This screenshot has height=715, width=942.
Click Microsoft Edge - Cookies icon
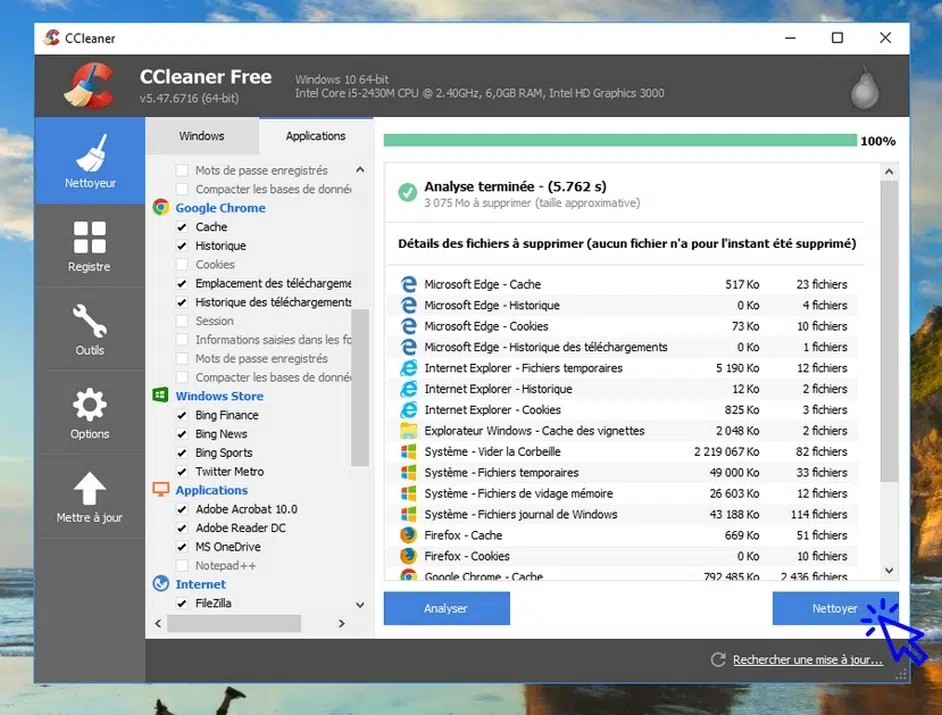409,326
